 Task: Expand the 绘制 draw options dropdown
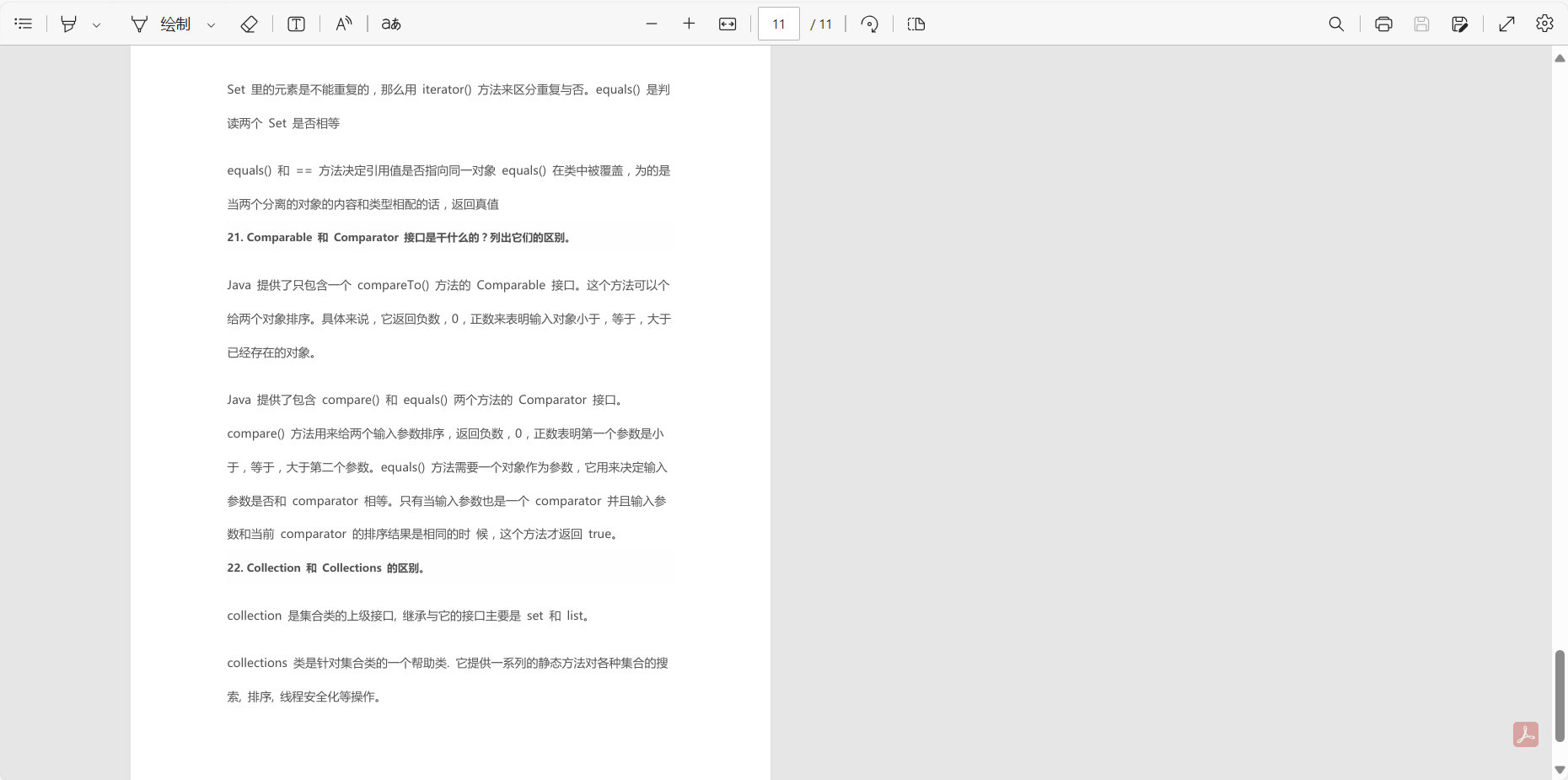pyautogui.click(x=212, y=24)
